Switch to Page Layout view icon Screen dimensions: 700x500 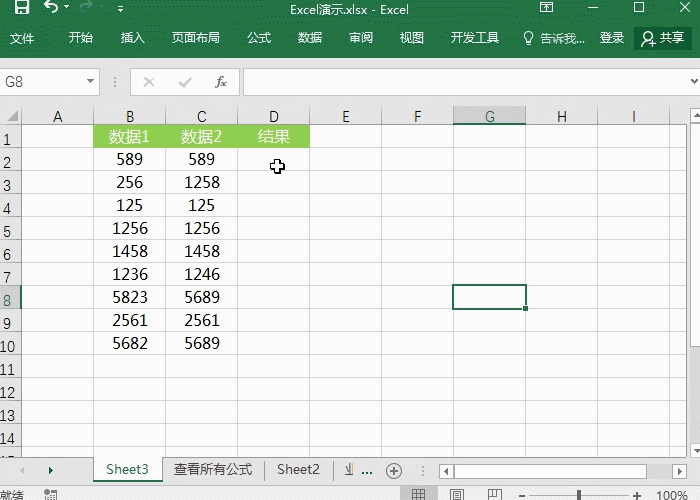click(456, 494)
